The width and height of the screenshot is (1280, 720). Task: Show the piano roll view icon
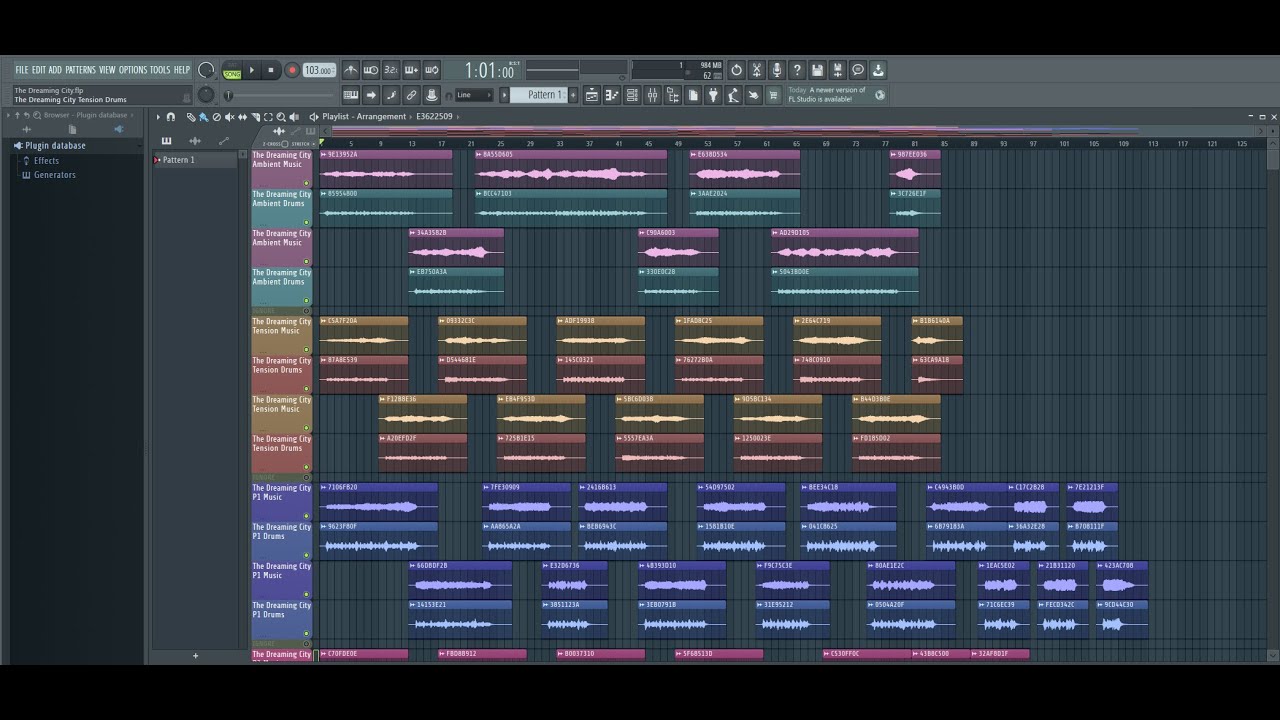pyautogui.click(x=612, y=95)
